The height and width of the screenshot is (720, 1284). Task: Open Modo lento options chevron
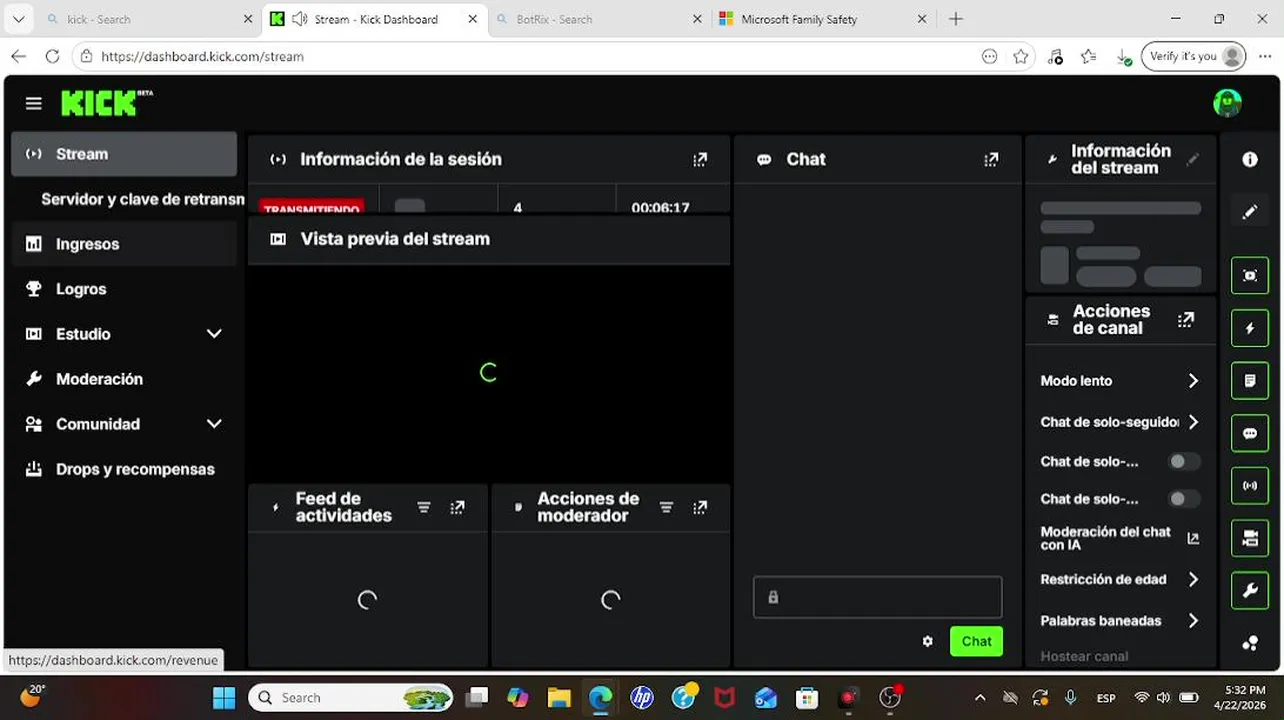point(1193,381)
